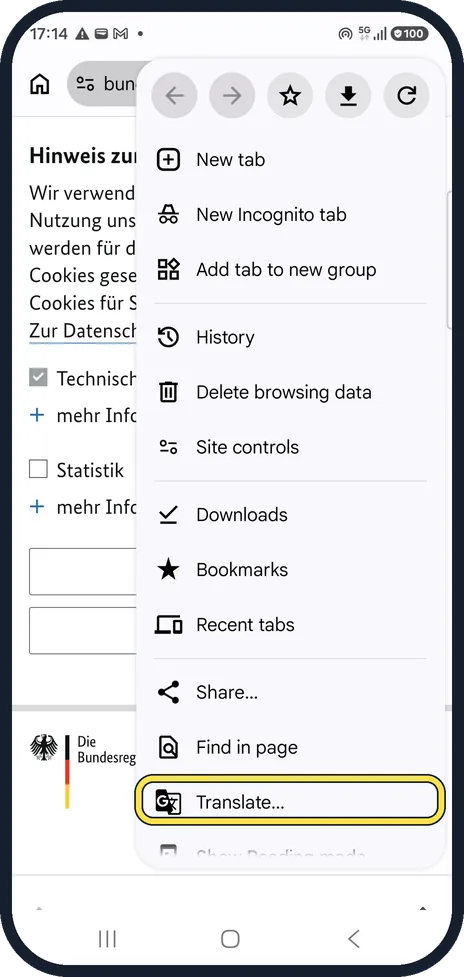Image resolution: width=464 pixels, height=977 pixels.
Task: Open Bookmarks menu entry
Action: click(290, 570)
